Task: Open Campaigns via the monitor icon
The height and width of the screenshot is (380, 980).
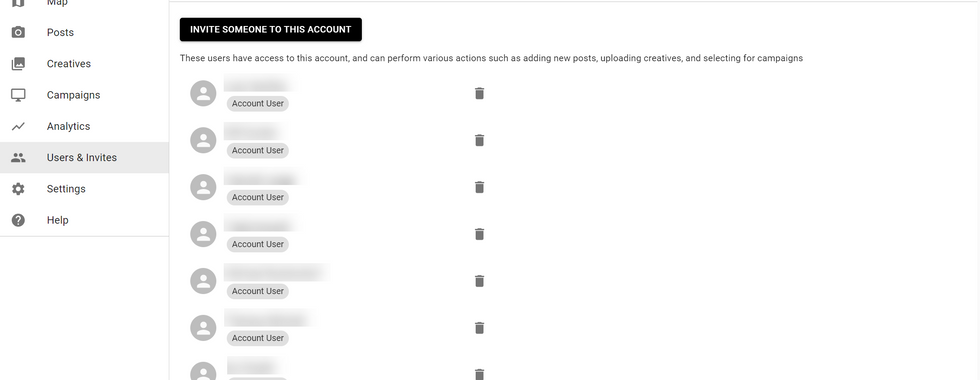Action: pos(19,95)
